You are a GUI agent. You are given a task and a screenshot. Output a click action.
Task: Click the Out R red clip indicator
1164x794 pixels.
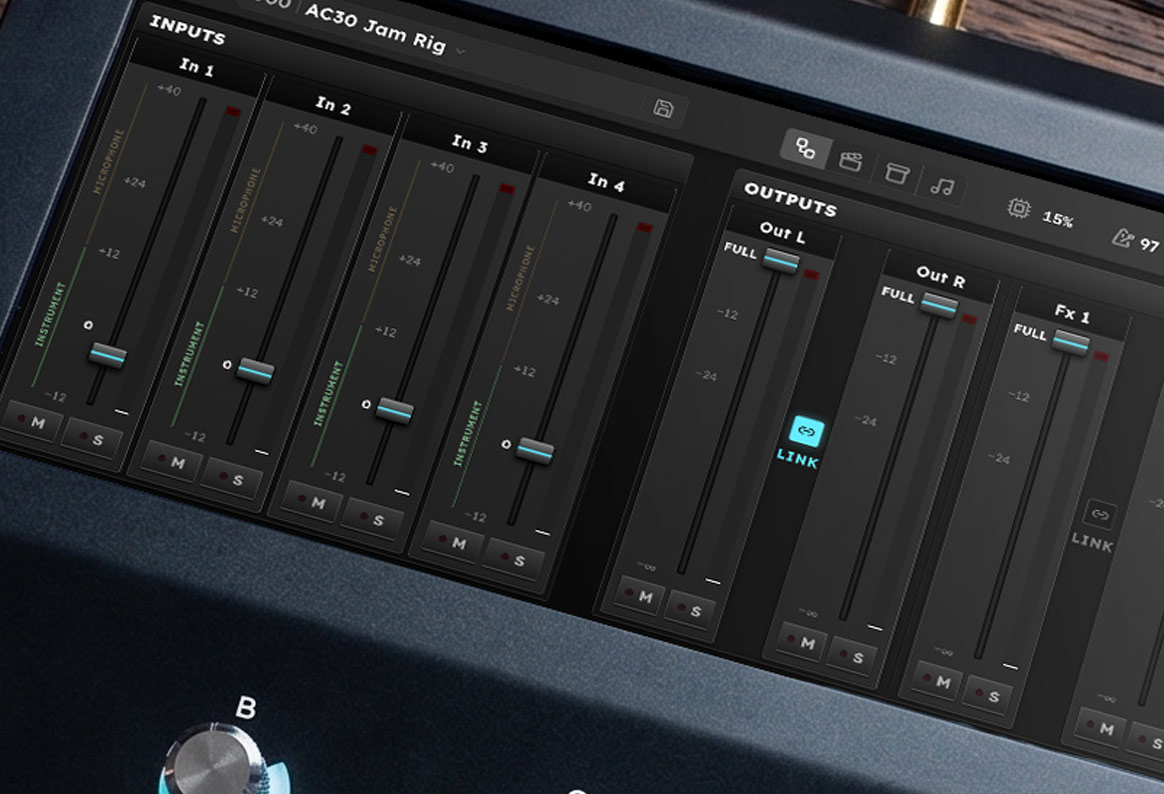pyautogui.click(x=970, y=319)
